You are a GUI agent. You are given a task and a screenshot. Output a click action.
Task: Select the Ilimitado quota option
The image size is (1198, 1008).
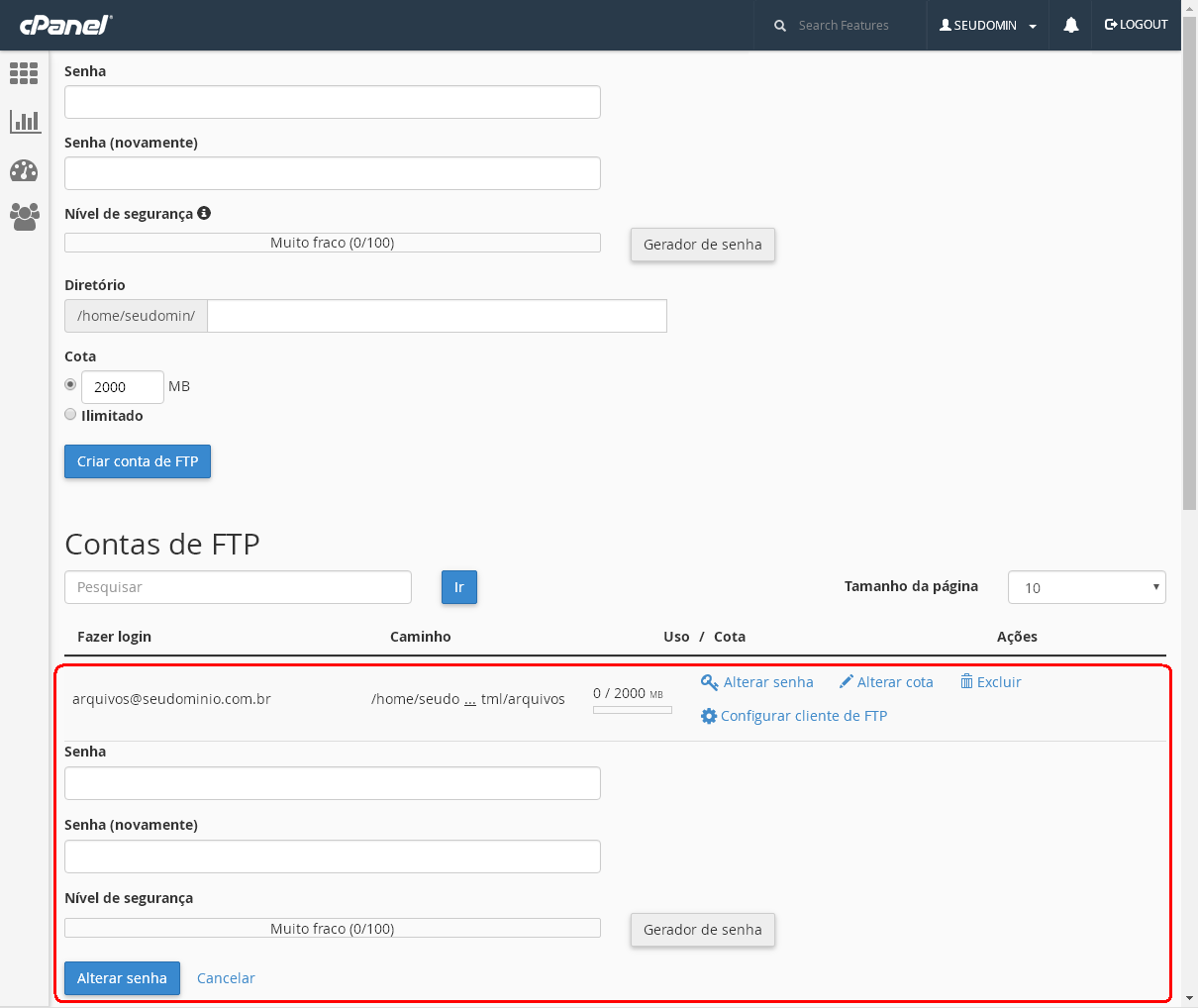point(70,415)
